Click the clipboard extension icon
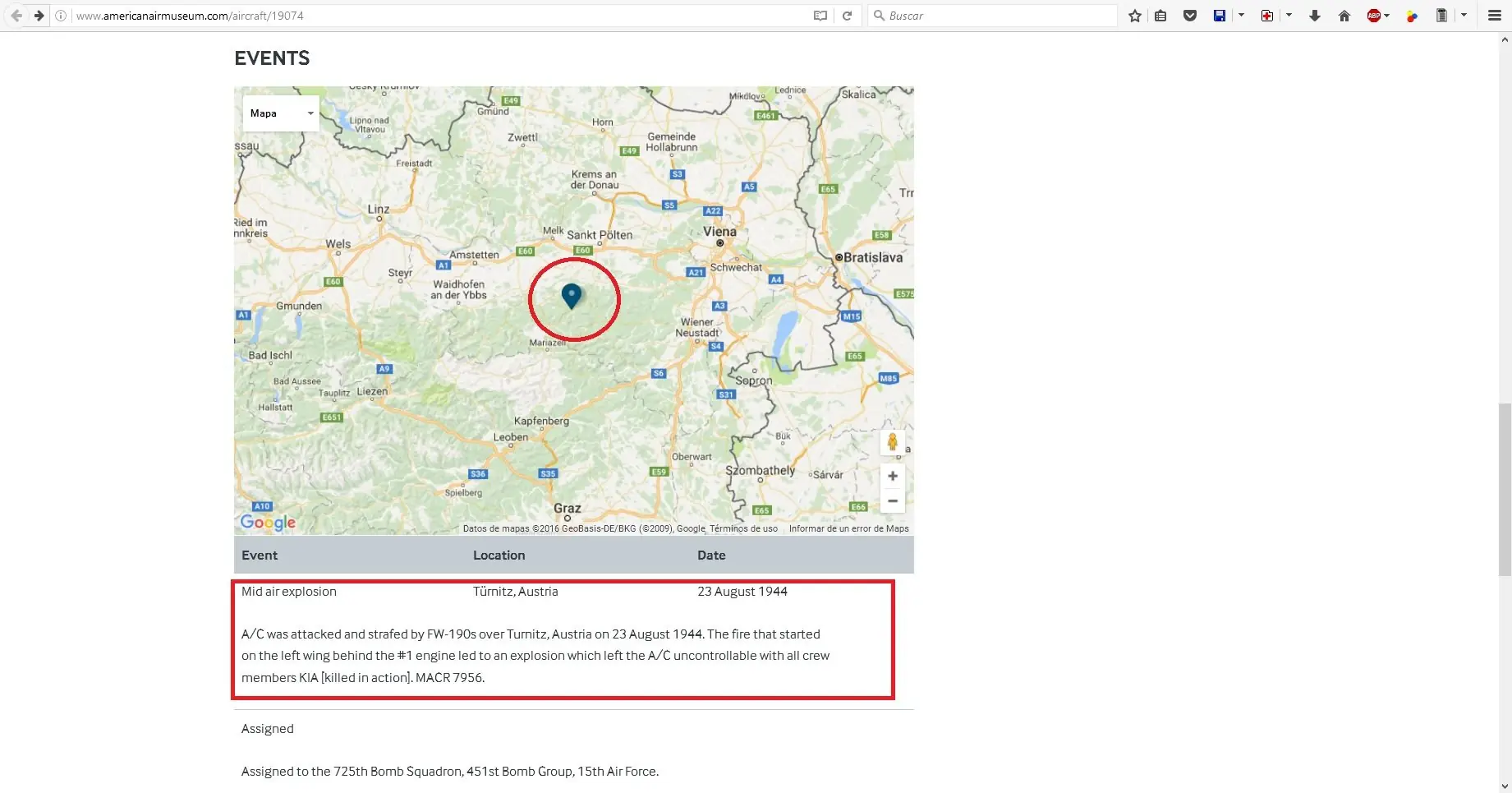This screenshot has height=793, width=1512. pyautogui.click(x=1441, y=16)
